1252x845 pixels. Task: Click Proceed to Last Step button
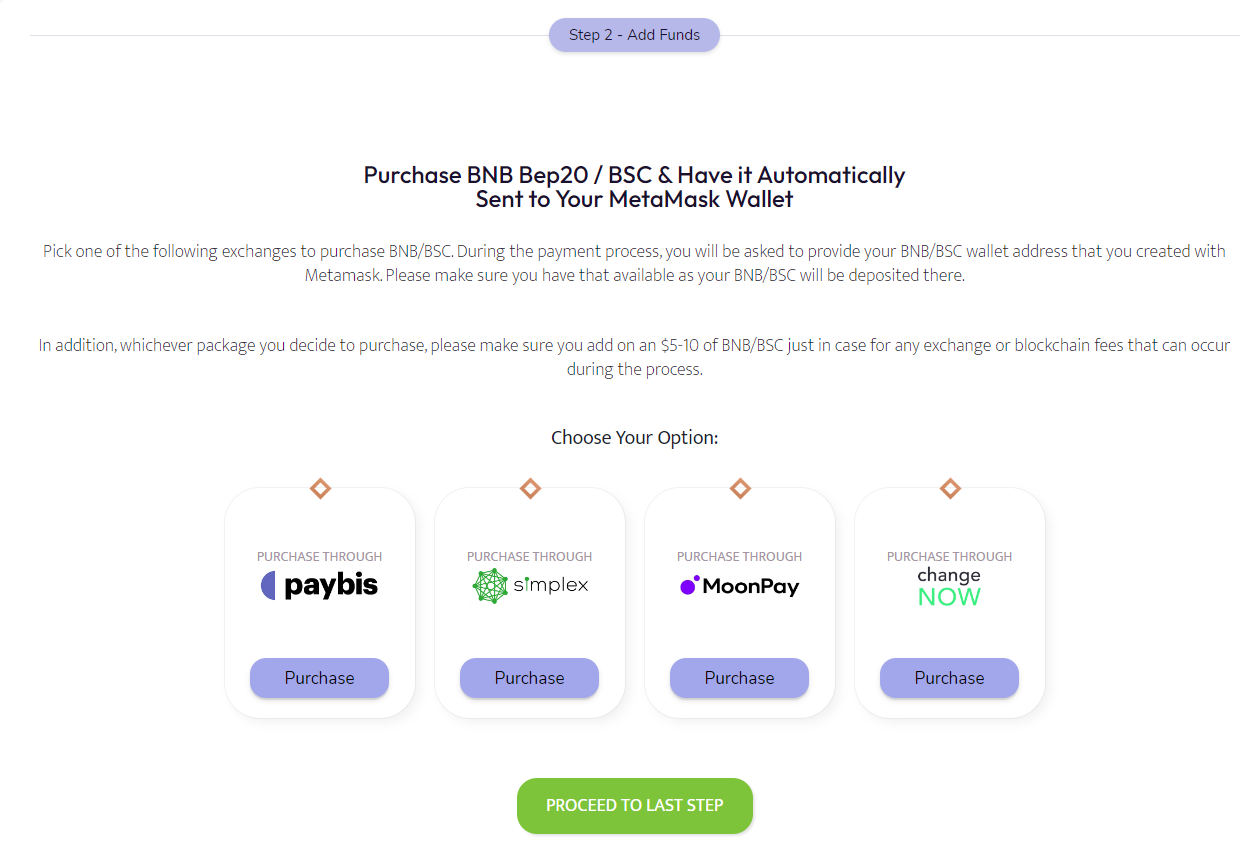click(634, 805)
